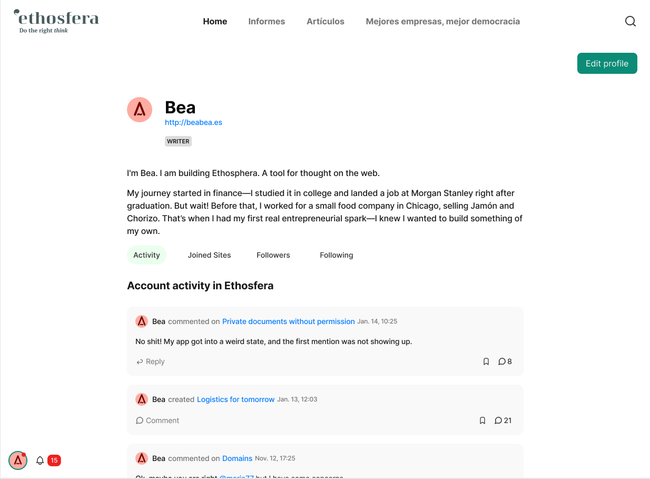This screenshot has width=650, height=479.
Task: Bookmark the Logistics for tomorrow post
Action: tap(482, 421)
